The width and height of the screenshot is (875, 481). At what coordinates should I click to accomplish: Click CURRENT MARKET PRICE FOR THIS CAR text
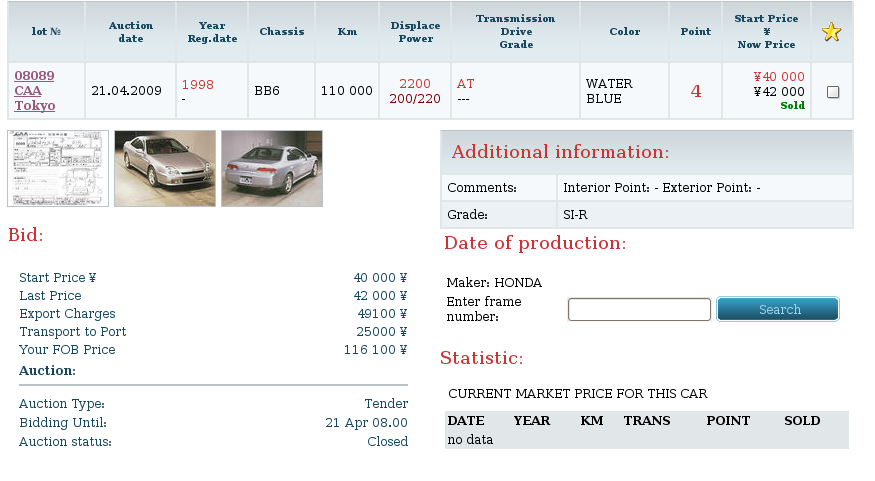(x=578, y=394)
